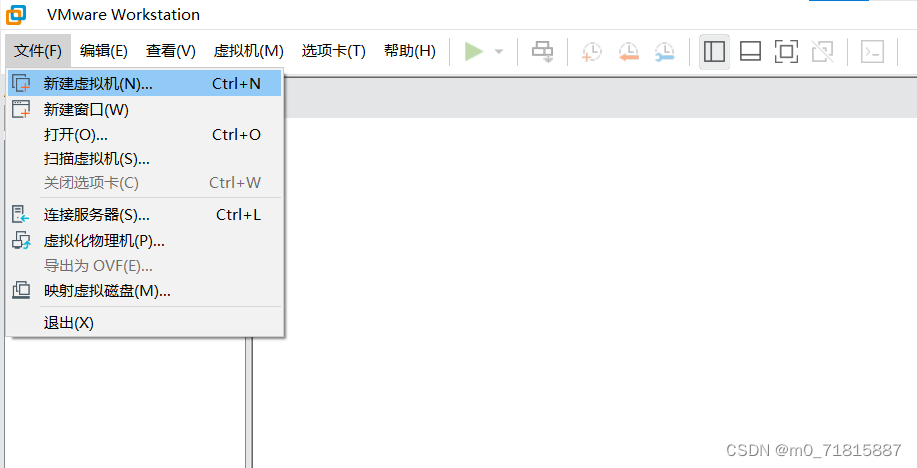Click the Ctrl+N shortcut text
The width and height of the screenshot is (917, 468).
[236, 84]
